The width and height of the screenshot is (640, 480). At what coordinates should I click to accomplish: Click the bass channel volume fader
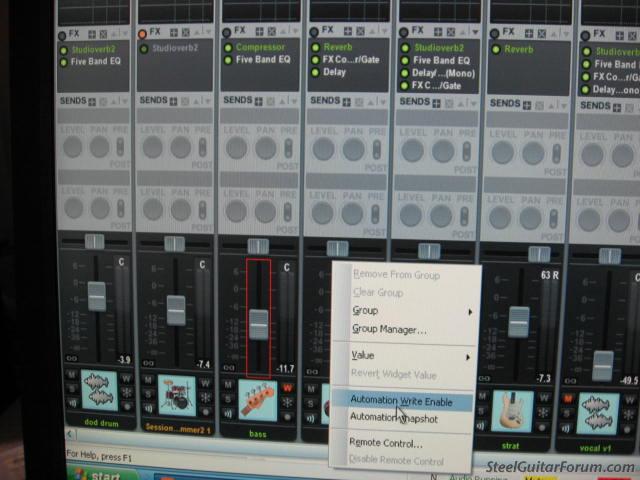click(x=258, y=324)
